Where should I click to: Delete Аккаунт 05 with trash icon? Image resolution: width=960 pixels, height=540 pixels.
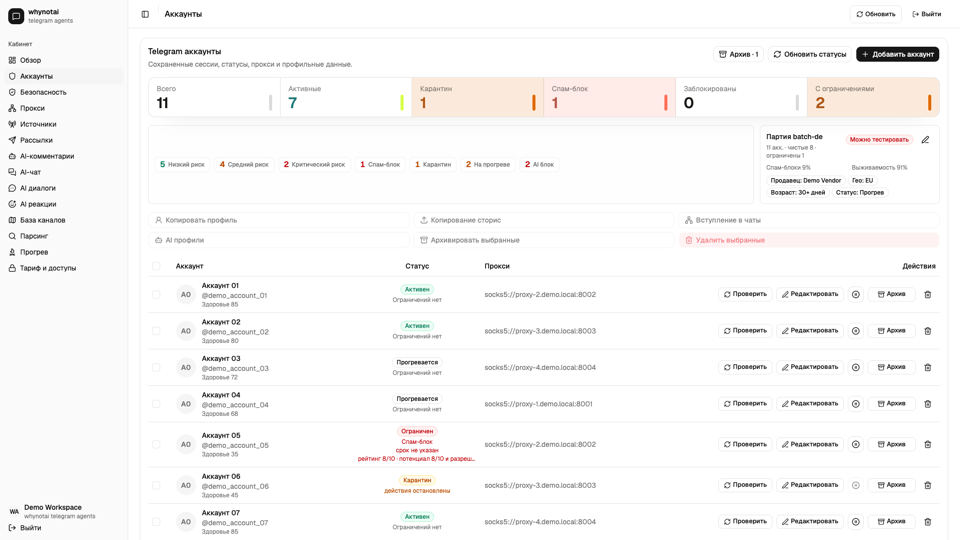[x=928, y=444]
